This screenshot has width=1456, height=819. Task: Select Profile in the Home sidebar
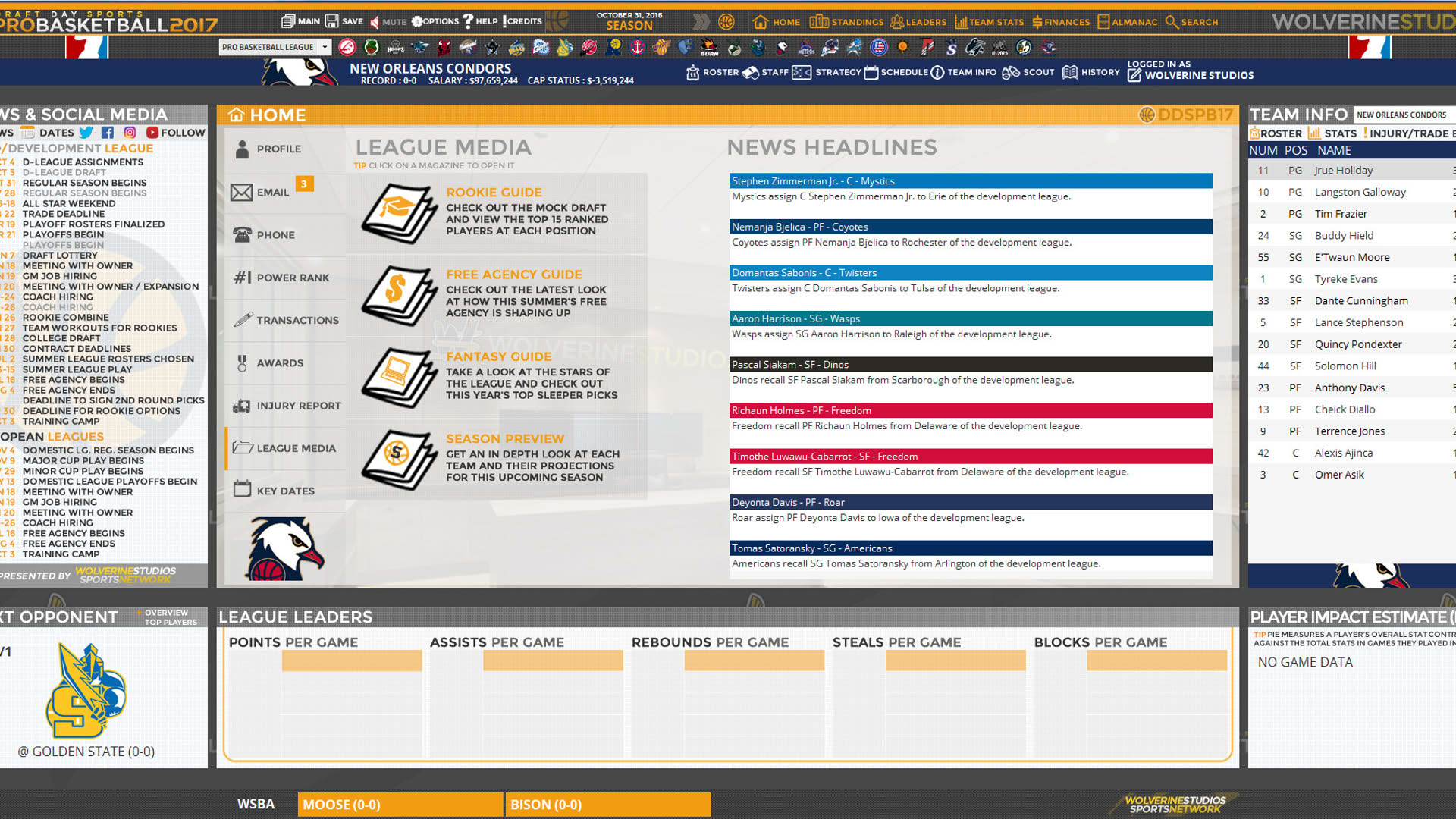pos(285,149)
